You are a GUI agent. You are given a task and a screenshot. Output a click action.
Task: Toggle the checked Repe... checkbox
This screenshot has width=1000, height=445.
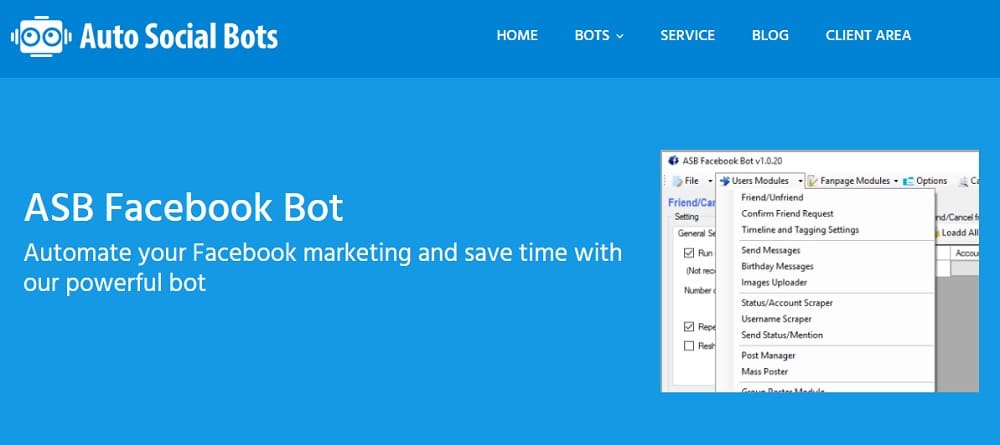click(689, 327)
